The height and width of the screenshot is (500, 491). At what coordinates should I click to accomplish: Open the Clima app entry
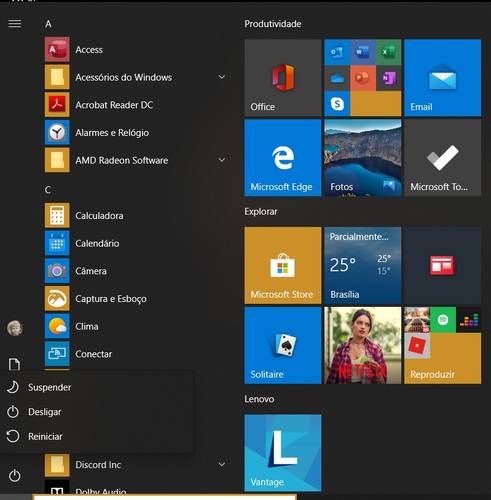point(137,326)
